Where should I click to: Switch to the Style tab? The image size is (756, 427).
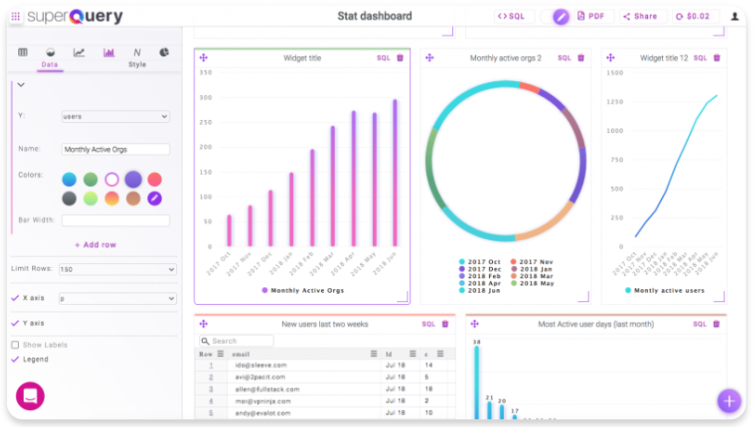(137, 65)
